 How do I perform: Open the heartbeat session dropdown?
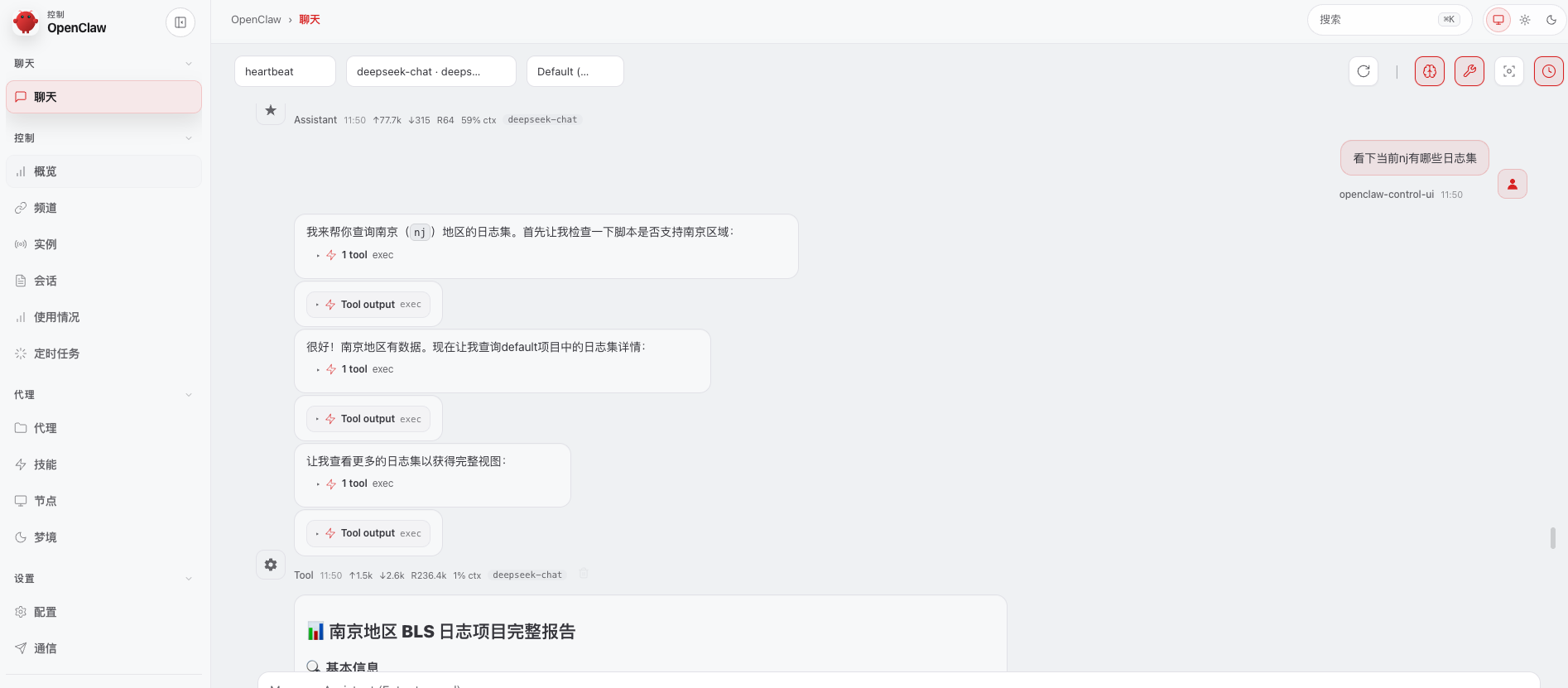coord(285,71)
